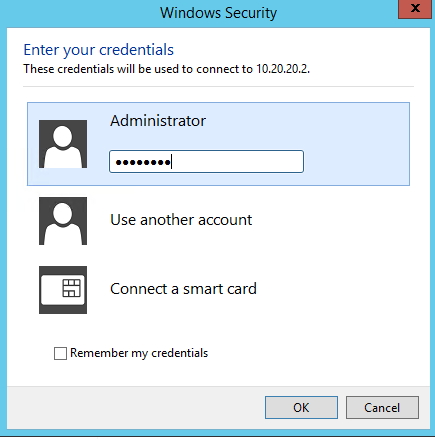
Task: Click the masked password dots
Action: (x=143, y=163)
